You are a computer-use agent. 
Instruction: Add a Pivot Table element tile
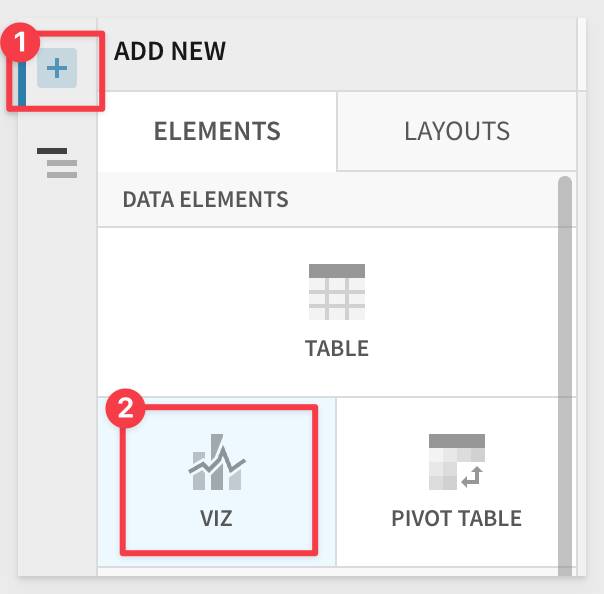pyautogui.click(x=456, y=481)
